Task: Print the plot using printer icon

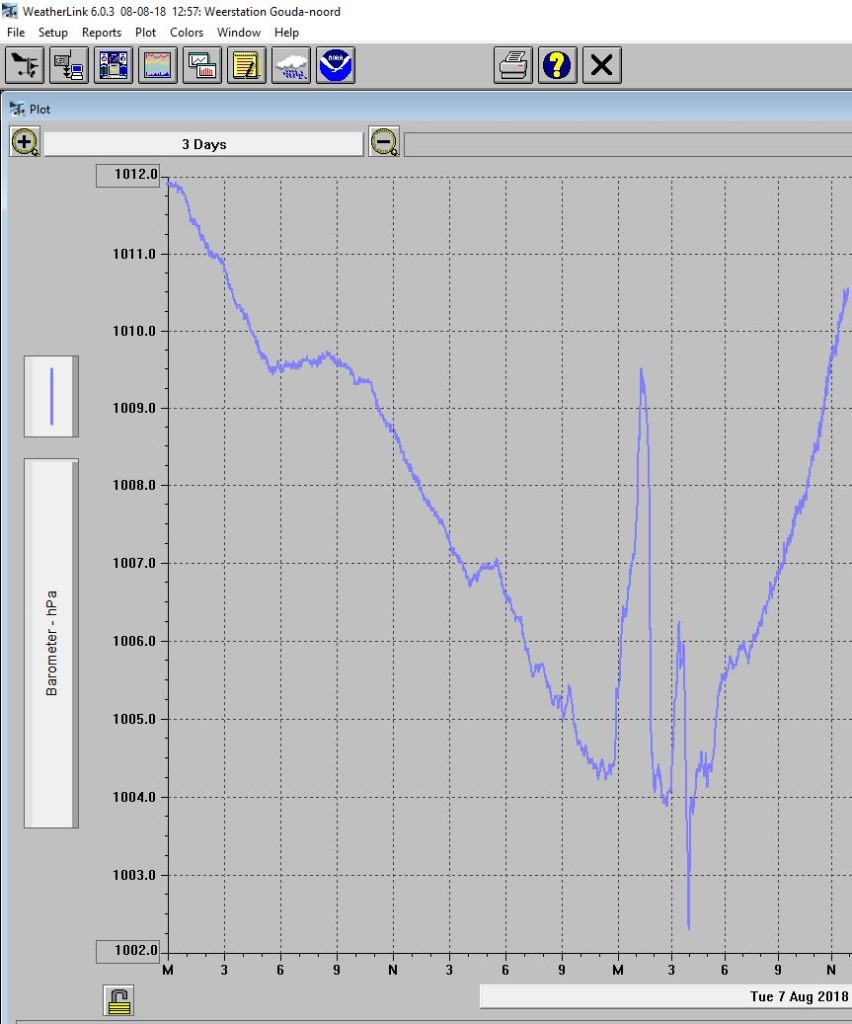Action: pos(513,66)
